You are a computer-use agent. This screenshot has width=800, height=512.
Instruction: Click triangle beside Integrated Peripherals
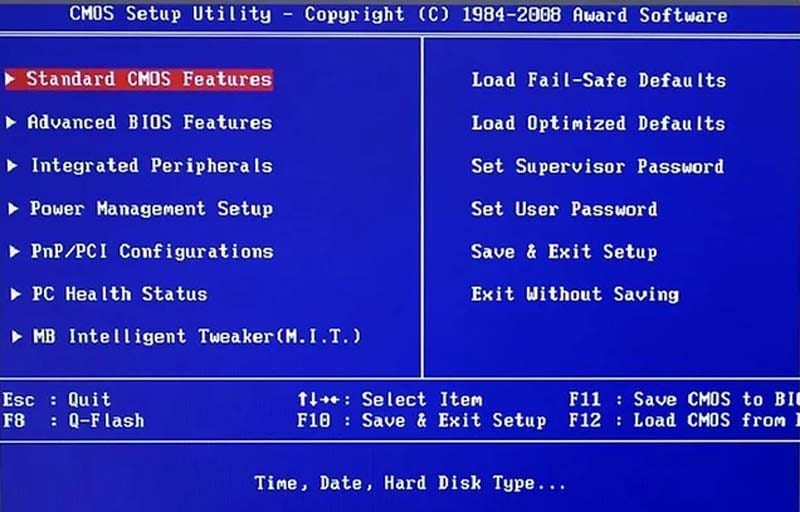point(12,166)
